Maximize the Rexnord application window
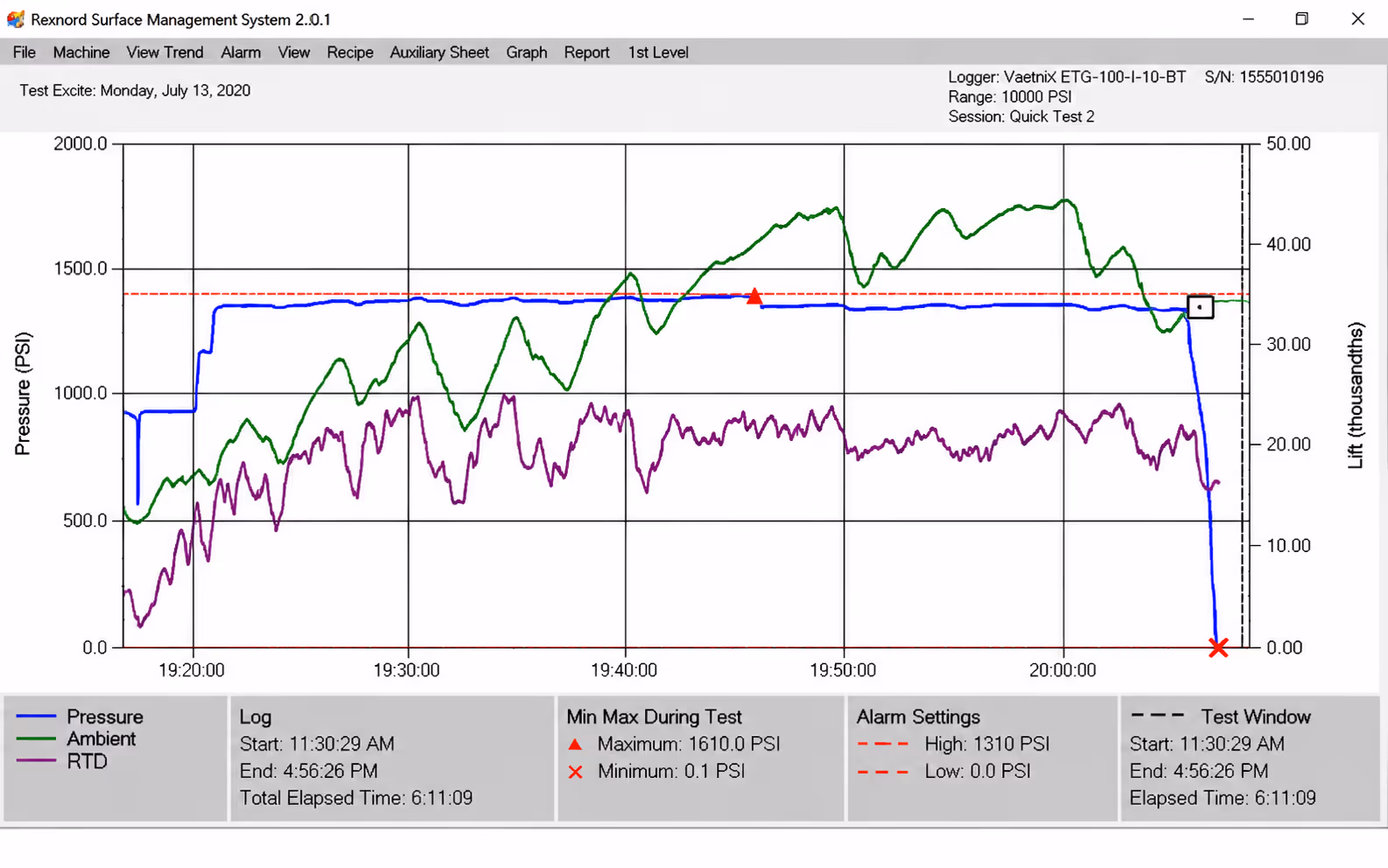 pos(1302,19)
